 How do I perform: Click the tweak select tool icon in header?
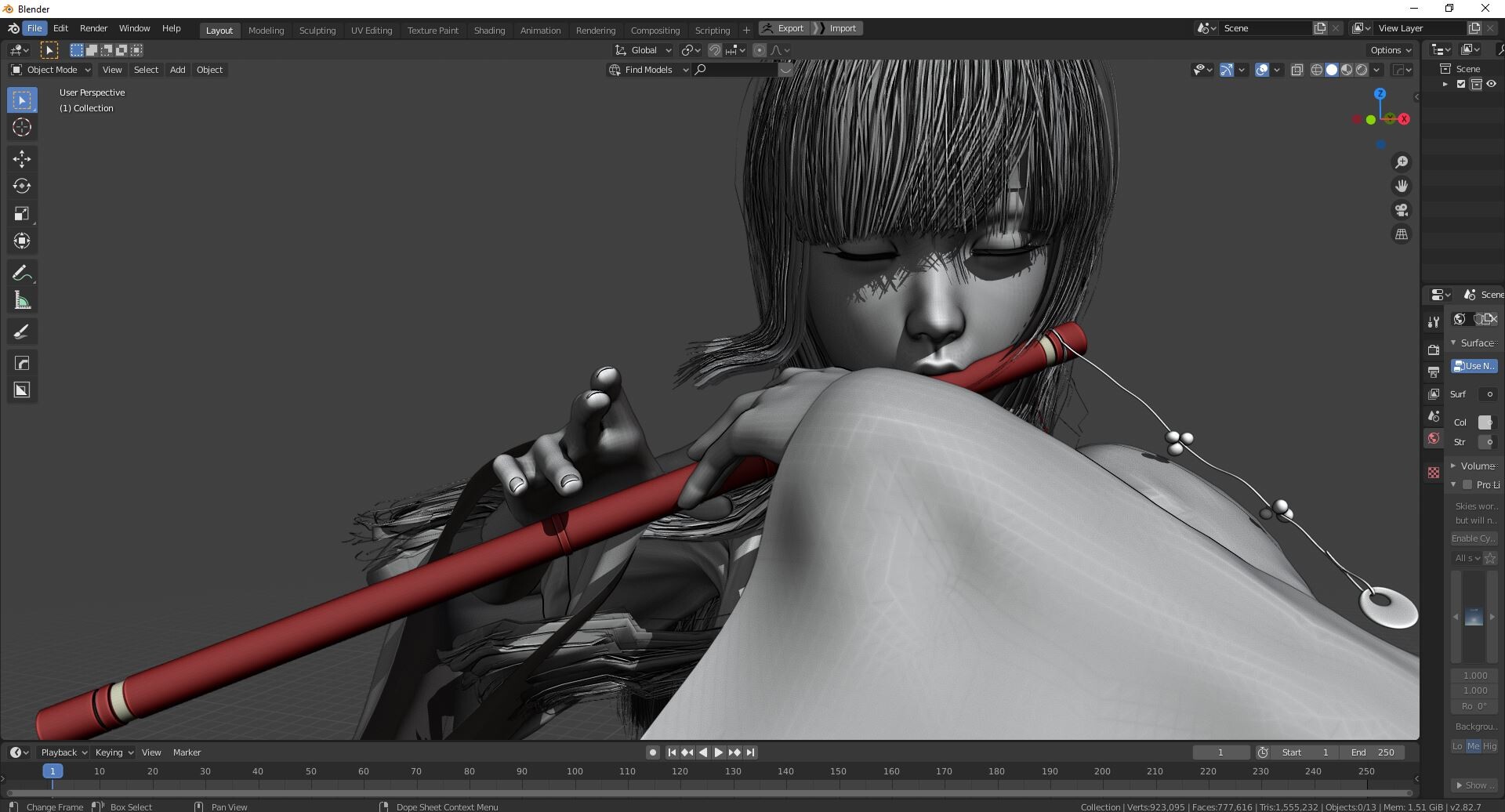[x=49, y=50]
